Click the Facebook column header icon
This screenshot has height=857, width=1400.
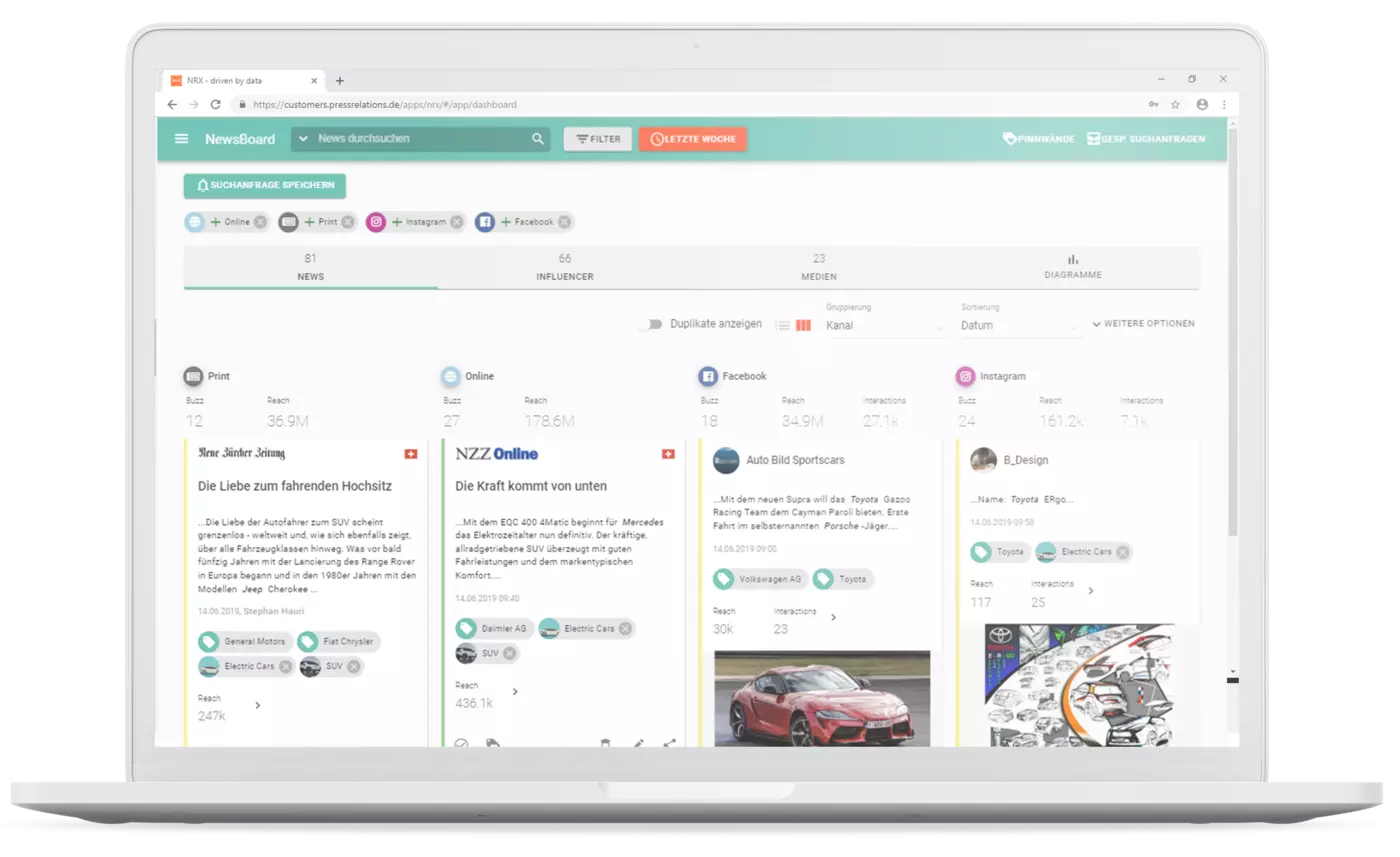coord(708,377)
